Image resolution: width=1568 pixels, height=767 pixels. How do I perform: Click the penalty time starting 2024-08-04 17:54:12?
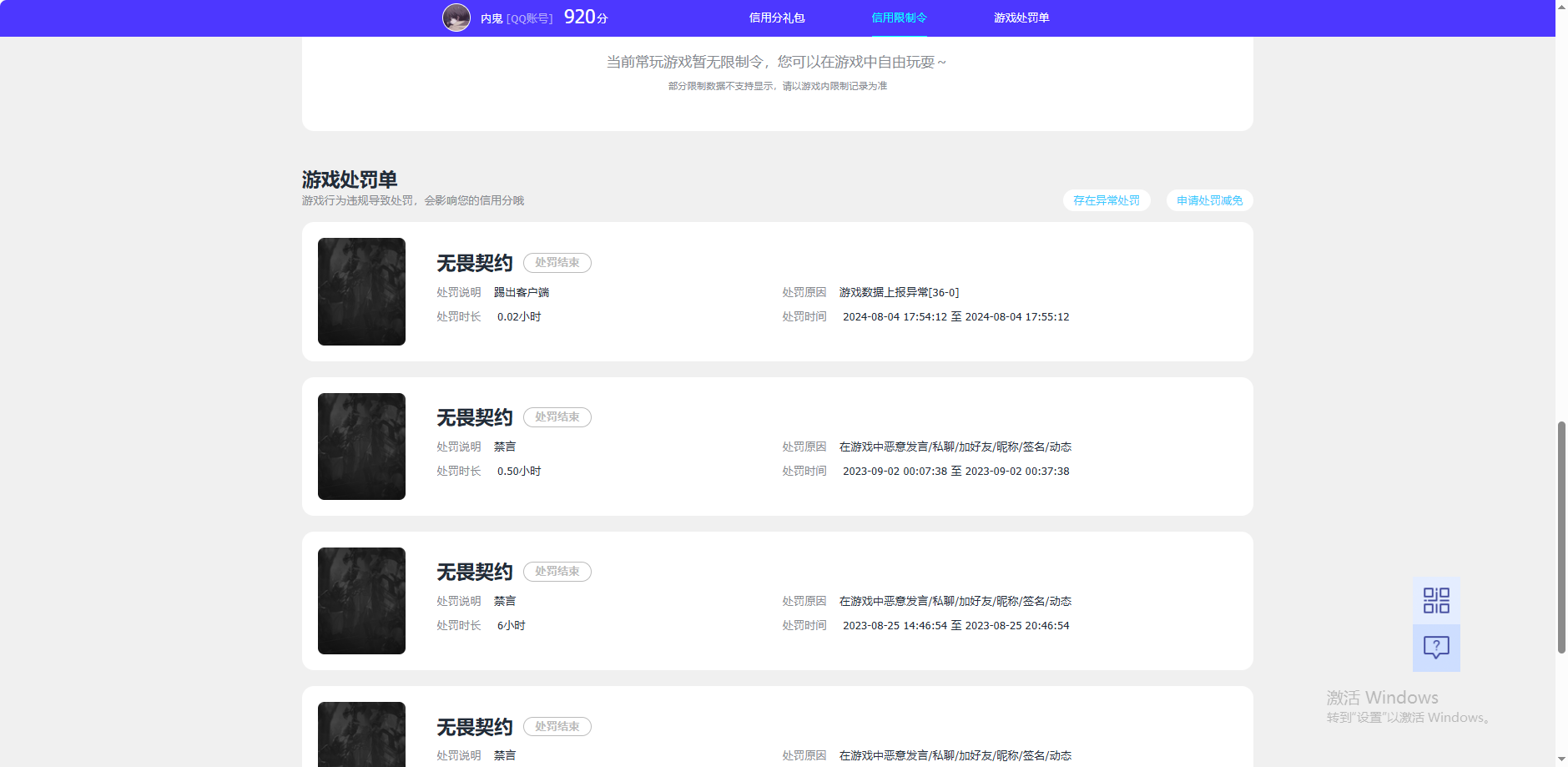pyautogui.click(x=956, y=316)
